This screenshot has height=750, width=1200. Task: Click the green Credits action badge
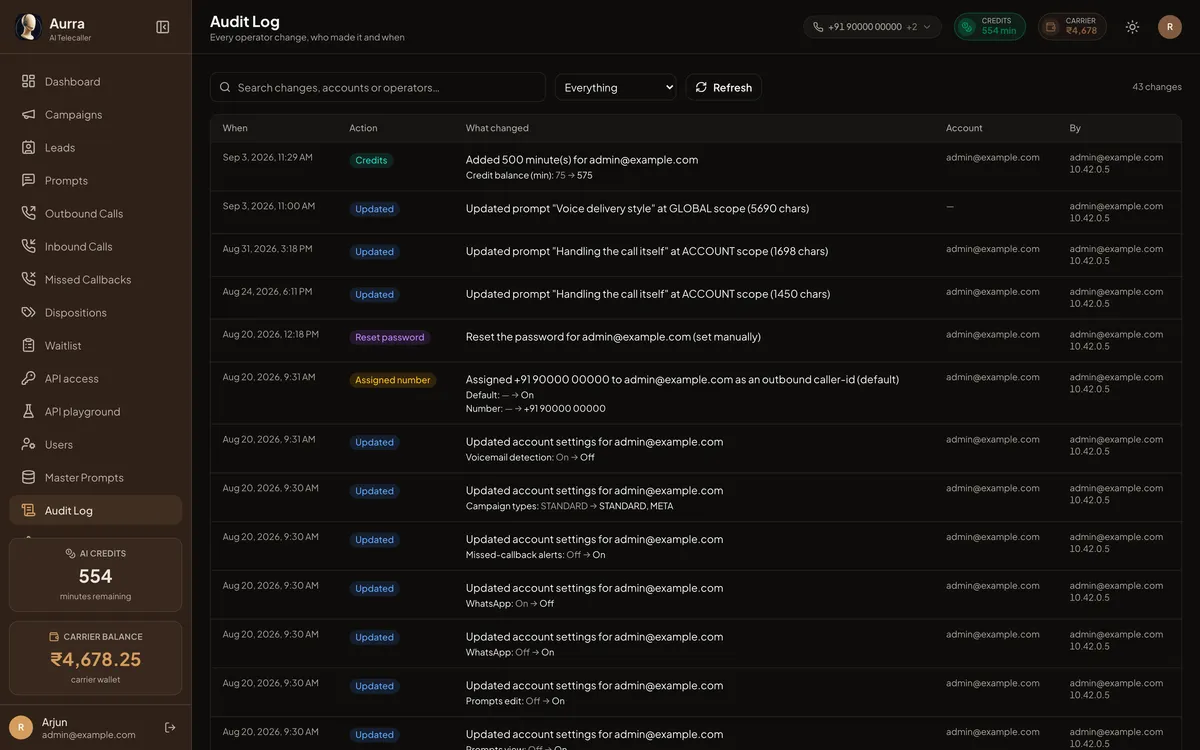point(371,160)
